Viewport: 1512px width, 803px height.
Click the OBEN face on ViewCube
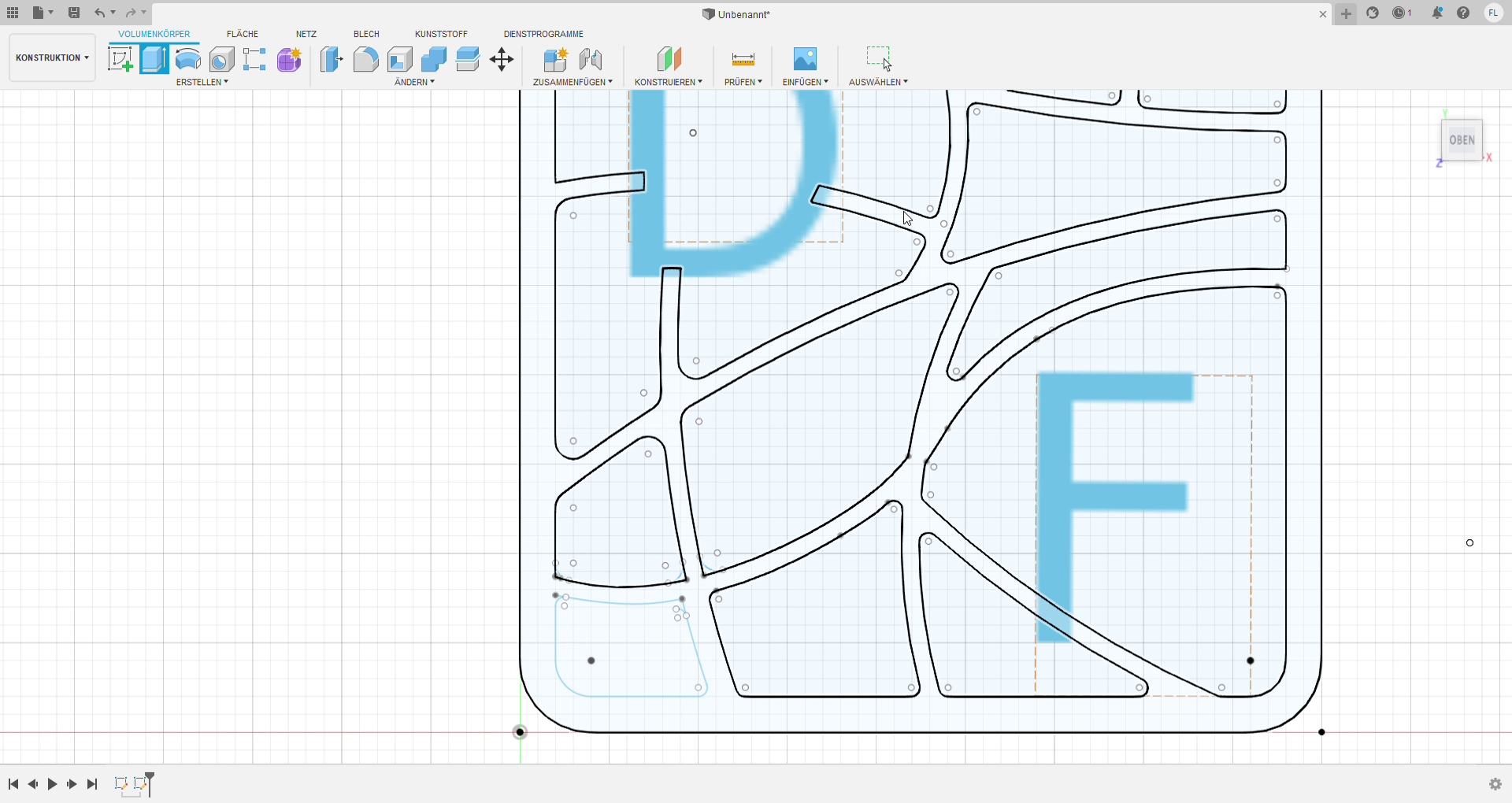[x=1462, y=140]
